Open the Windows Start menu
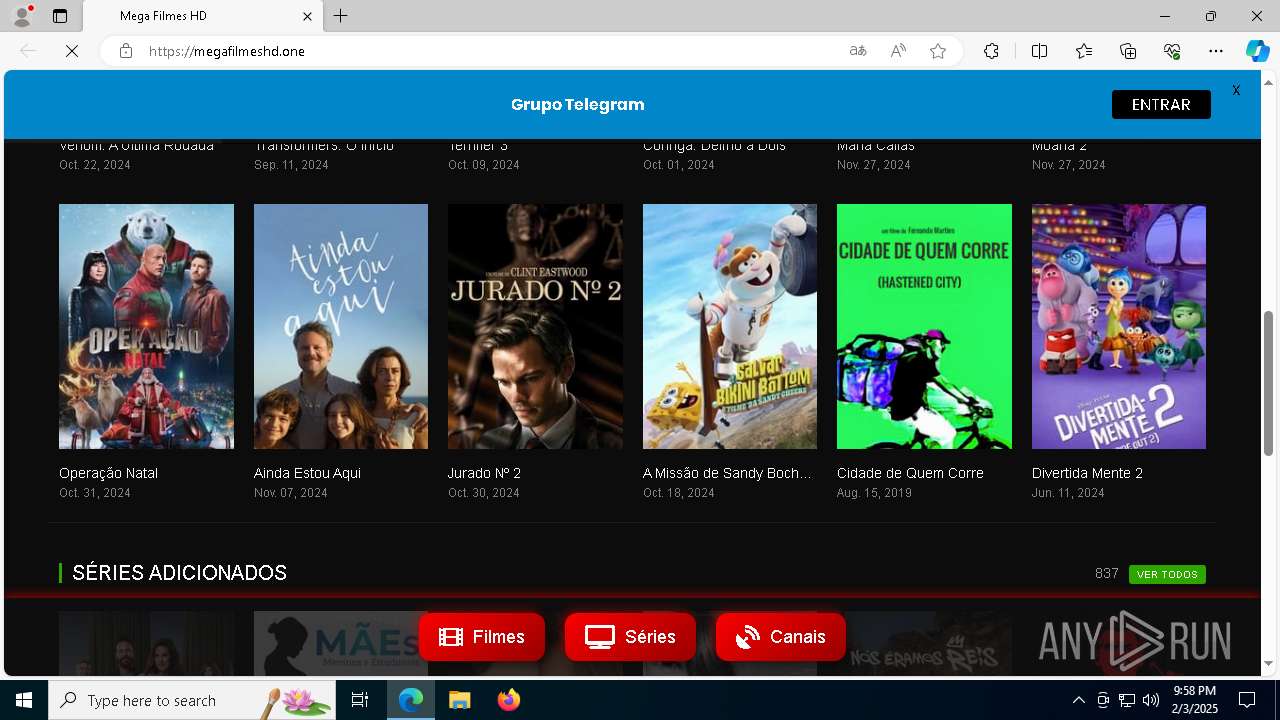The height and width of the screenshot is (720, 1280). [24, 700]
